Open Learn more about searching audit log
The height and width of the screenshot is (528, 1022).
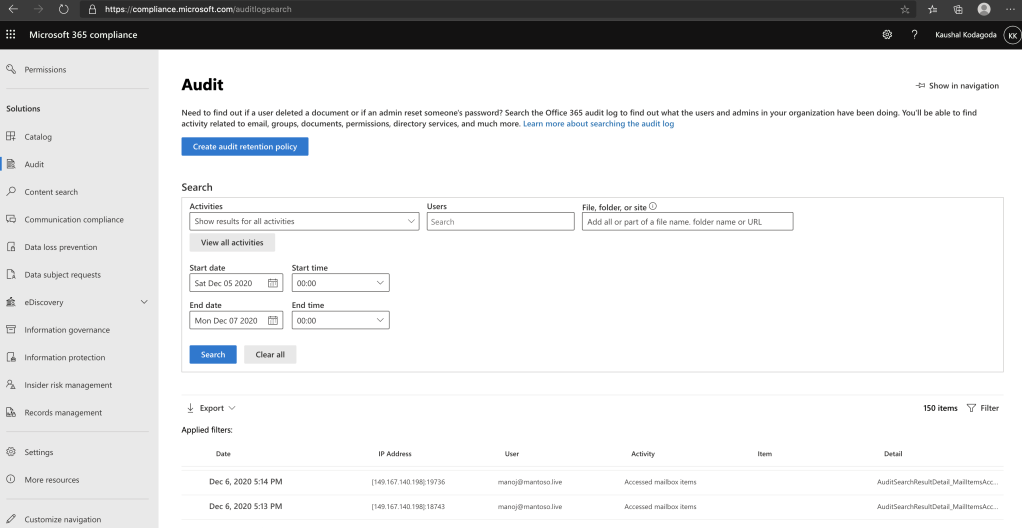598,124
